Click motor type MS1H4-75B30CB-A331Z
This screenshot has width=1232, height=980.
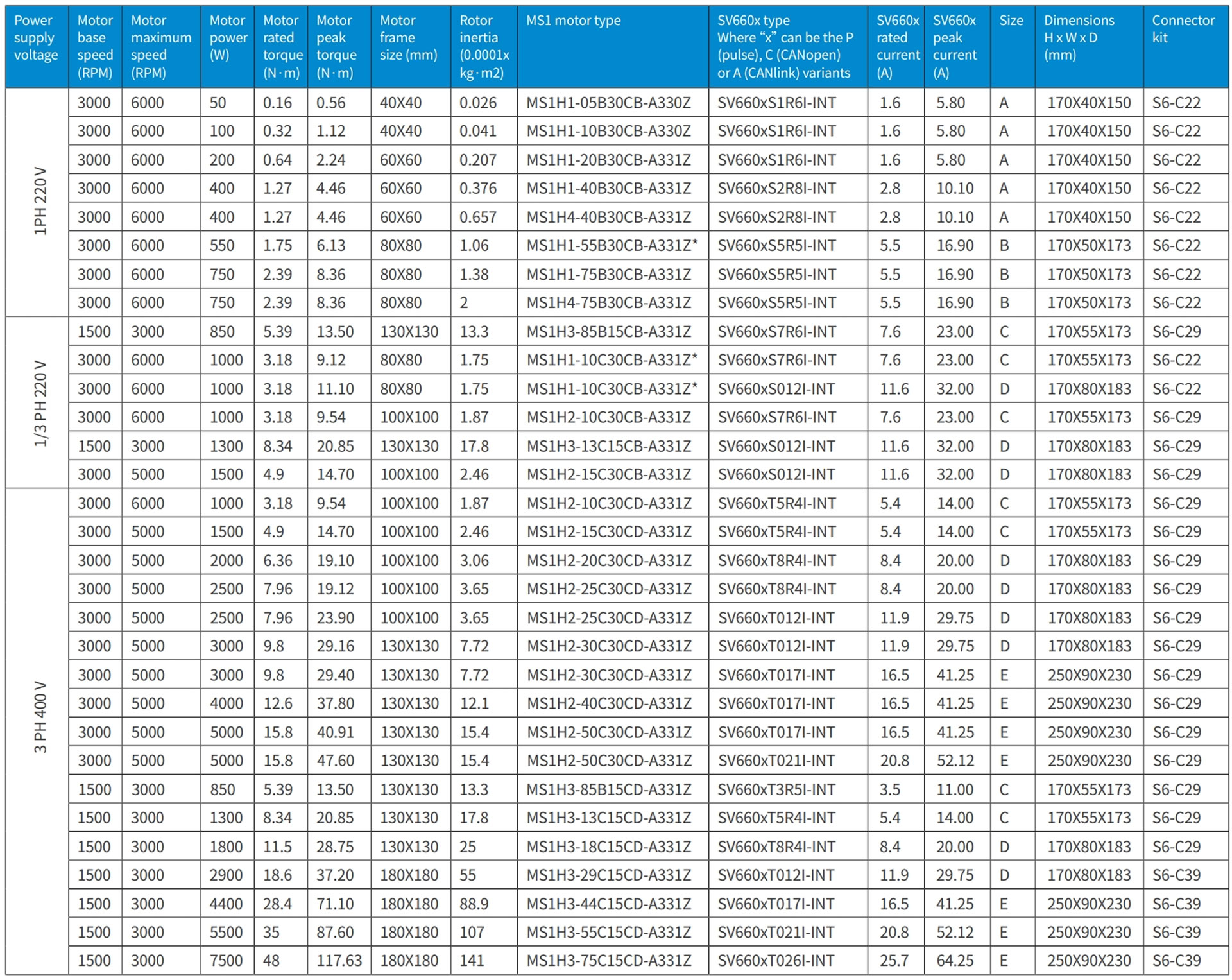coord(608,302)
